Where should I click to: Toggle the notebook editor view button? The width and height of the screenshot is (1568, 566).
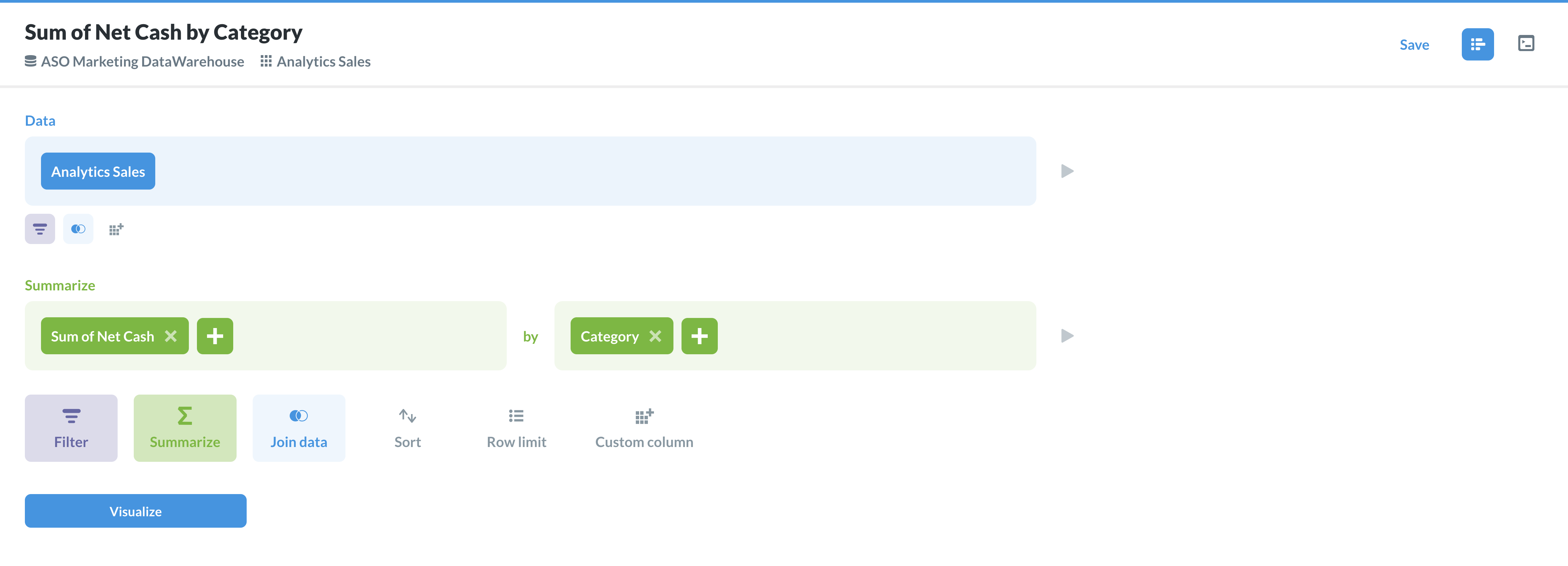pos(1477,44)
